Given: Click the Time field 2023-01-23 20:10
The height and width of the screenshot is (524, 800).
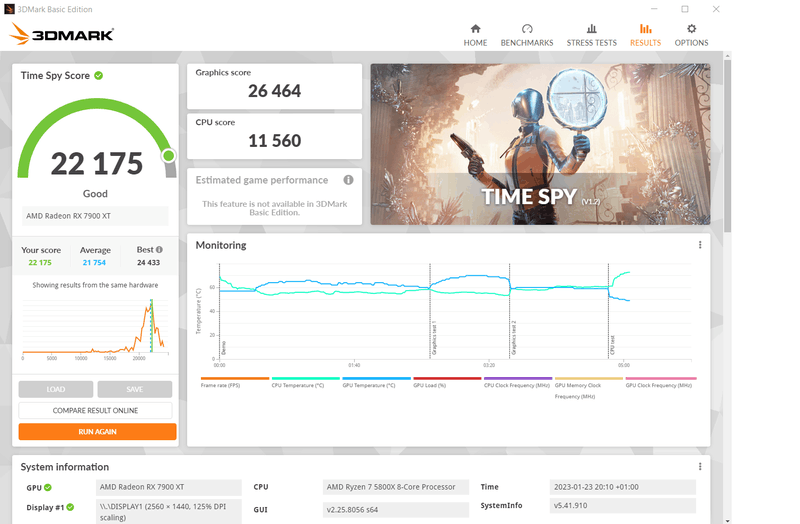Looking at the screenshot, I should [622, 487].
